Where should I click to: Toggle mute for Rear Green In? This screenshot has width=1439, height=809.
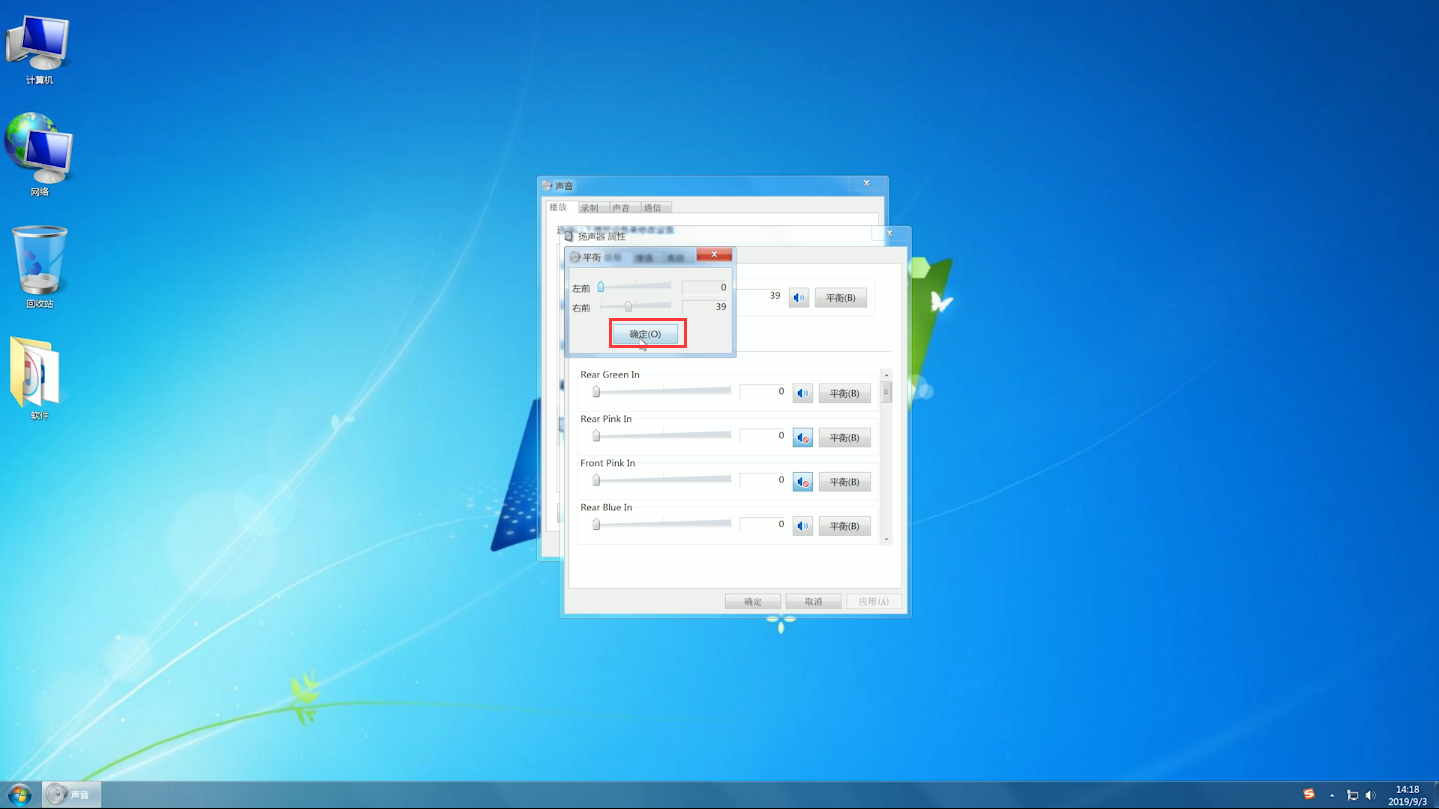(x=803, y=393)
